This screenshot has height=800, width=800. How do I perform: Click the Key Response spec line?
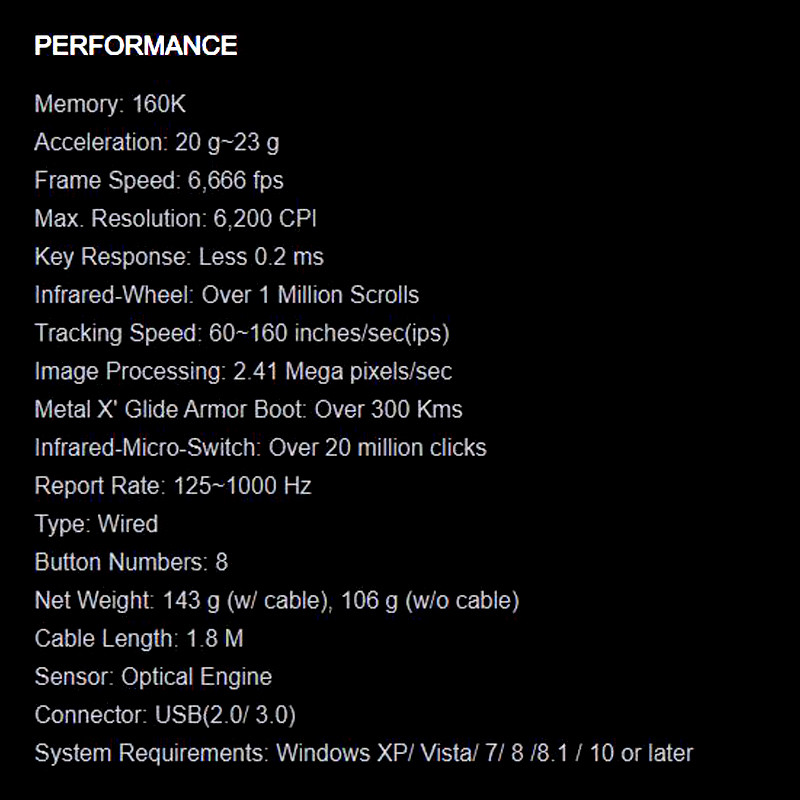pos(179,257)
